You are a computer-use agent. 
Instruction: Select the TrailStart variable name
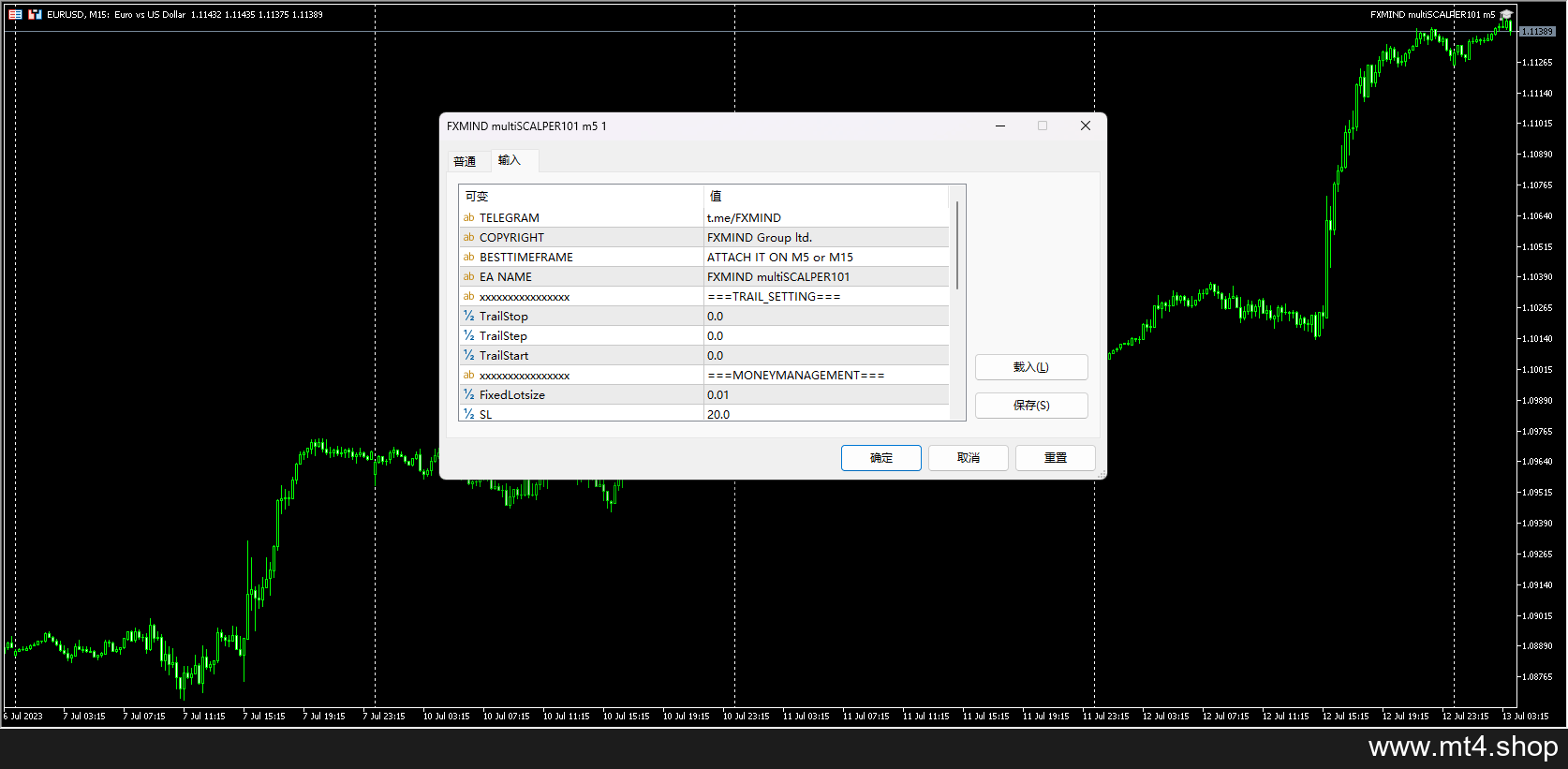[x=504, y=355]
